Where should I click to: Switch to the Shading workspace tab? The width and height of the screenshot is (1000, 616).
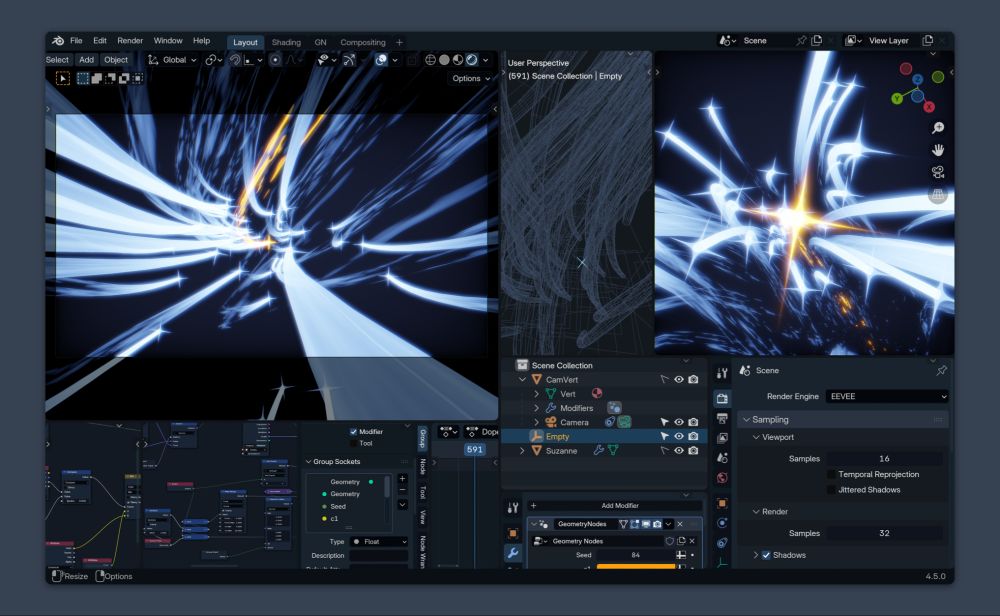286,42
